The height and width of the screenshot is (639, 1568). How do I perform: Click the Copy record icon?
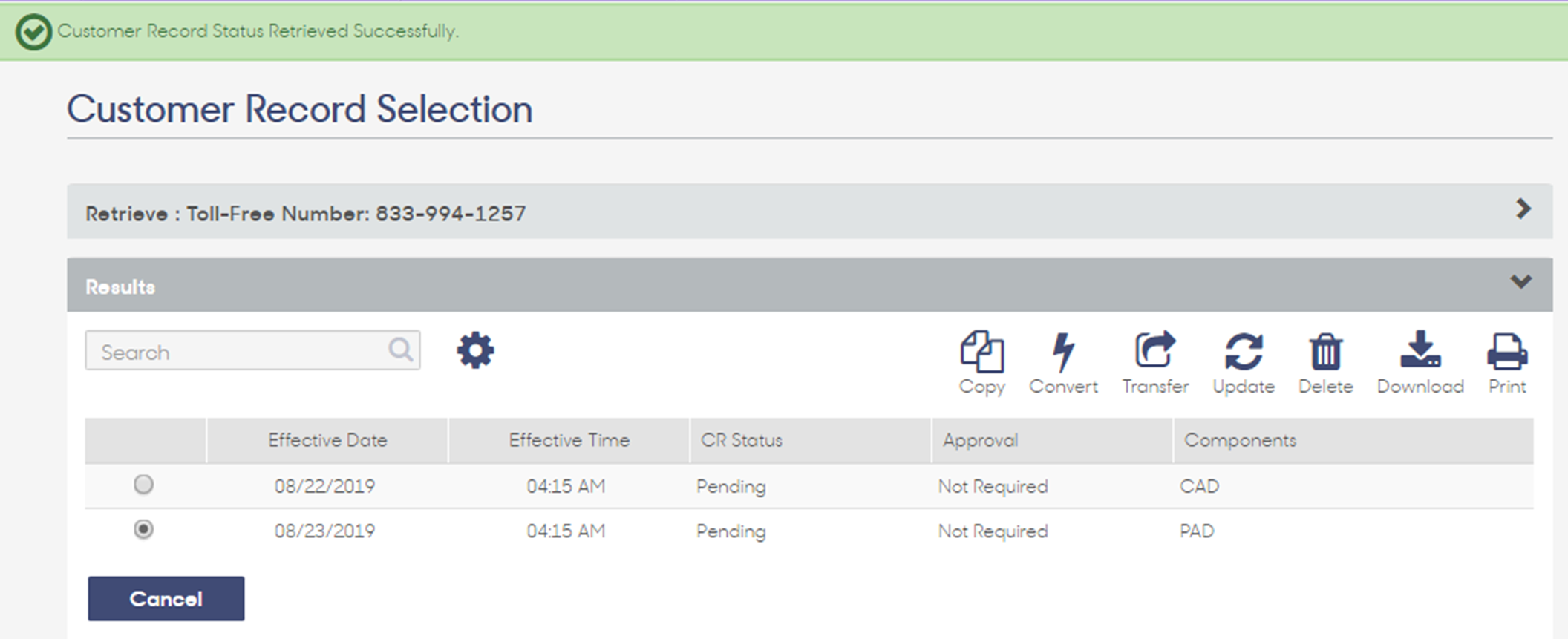(x=982, y=351)
